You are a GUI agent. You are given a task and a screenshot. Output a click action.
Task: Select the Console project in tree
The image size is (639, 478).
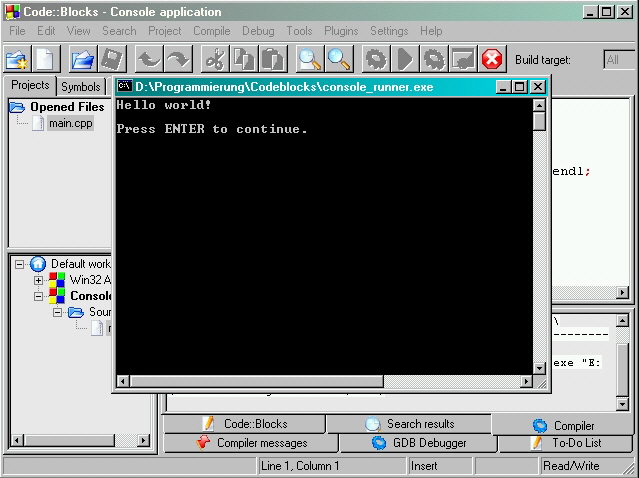point(90,295)
